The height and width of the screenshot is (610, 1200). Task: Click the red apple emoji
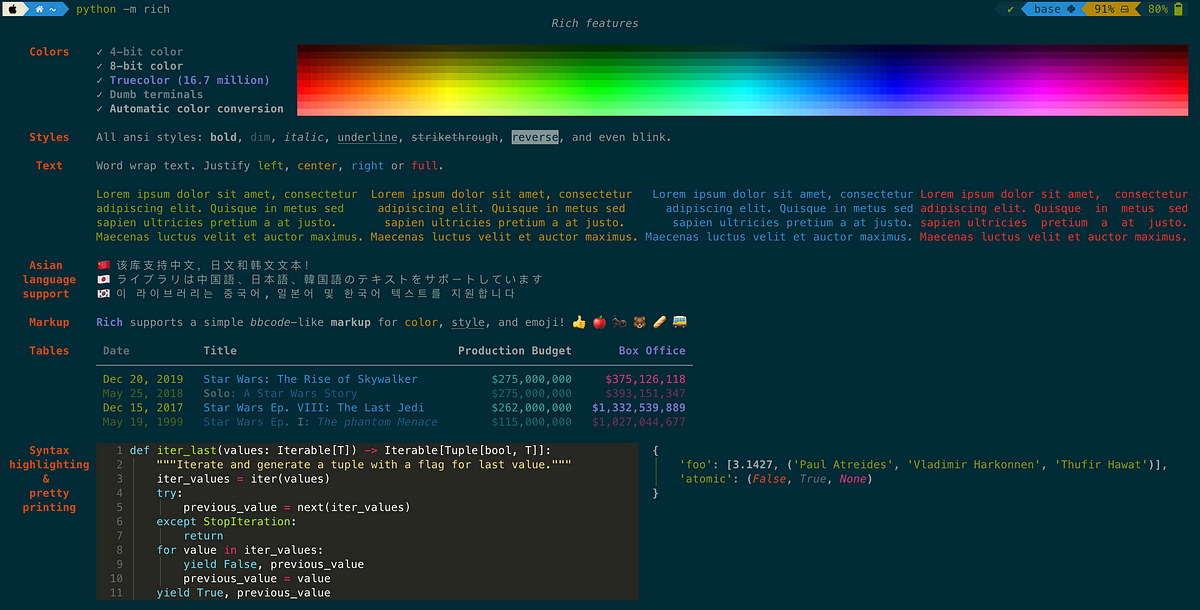tap(600, 322)
